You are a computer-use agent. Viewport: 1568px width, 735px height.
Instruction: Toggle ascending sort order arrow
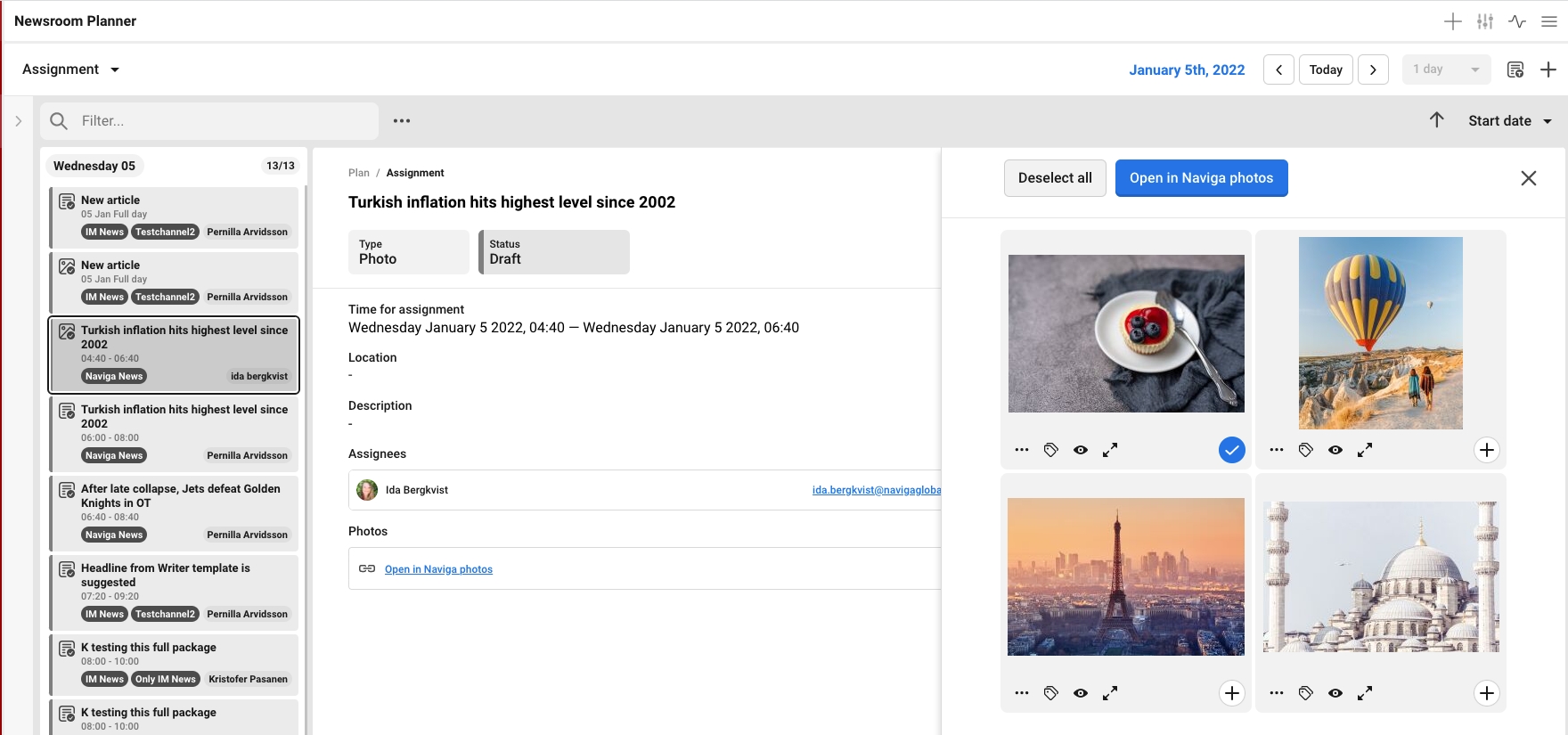coord(1436,120)
